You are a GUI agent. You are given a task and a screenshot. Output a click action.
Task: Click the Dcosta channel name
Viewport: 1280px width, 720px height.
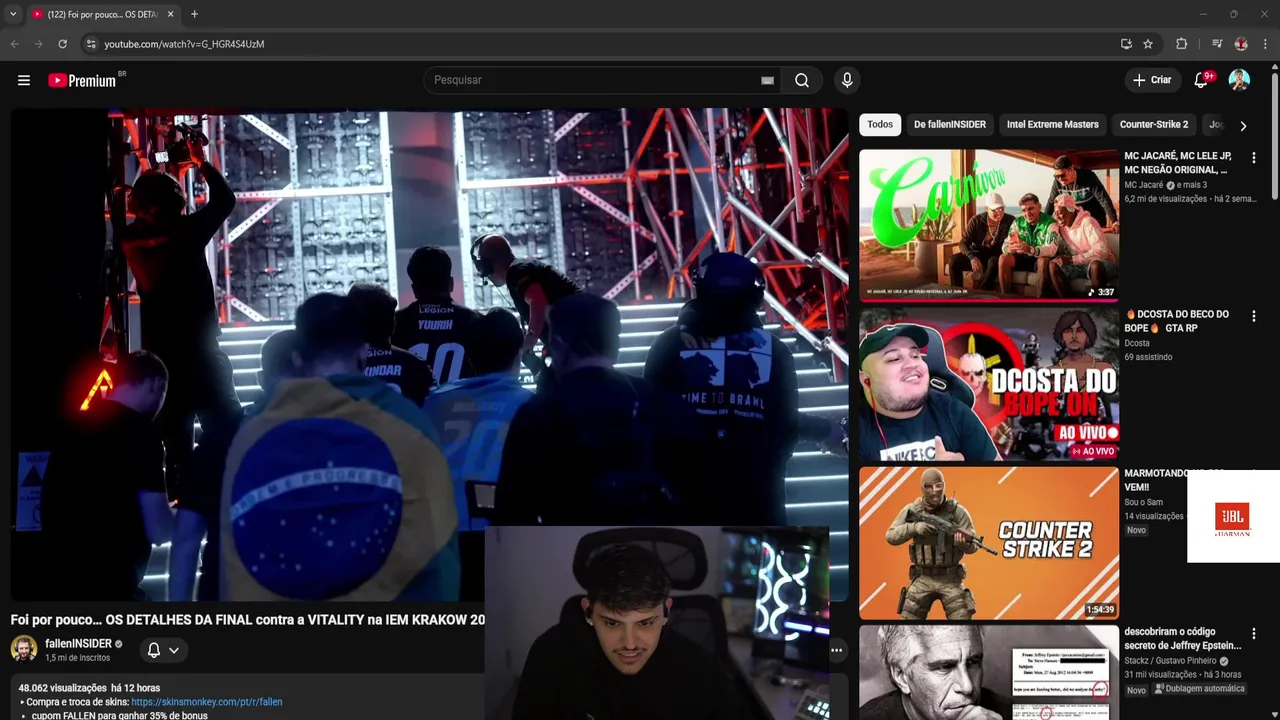[x=1137, y=343]
